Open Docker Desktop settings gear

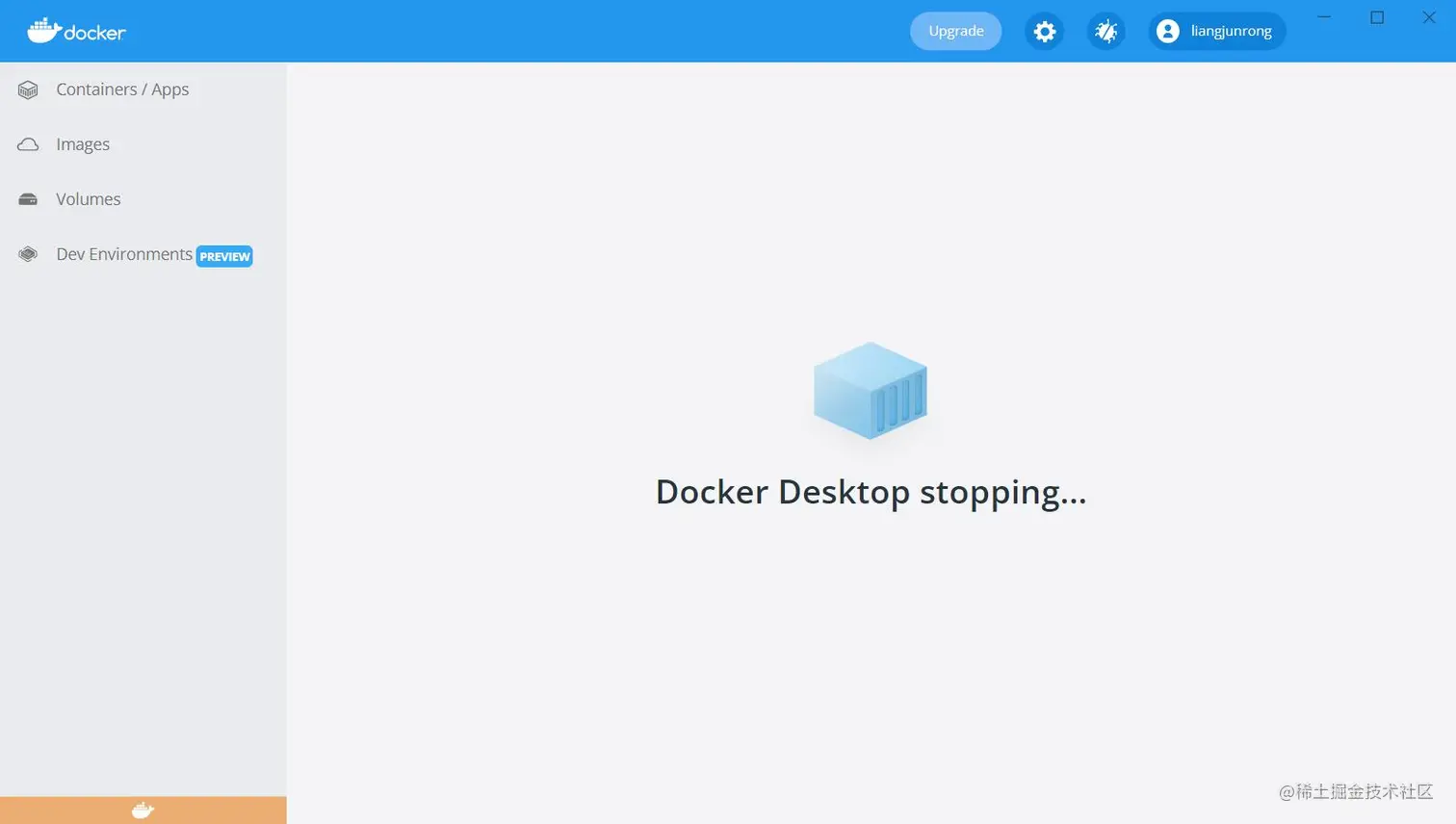coord(1044,30)
